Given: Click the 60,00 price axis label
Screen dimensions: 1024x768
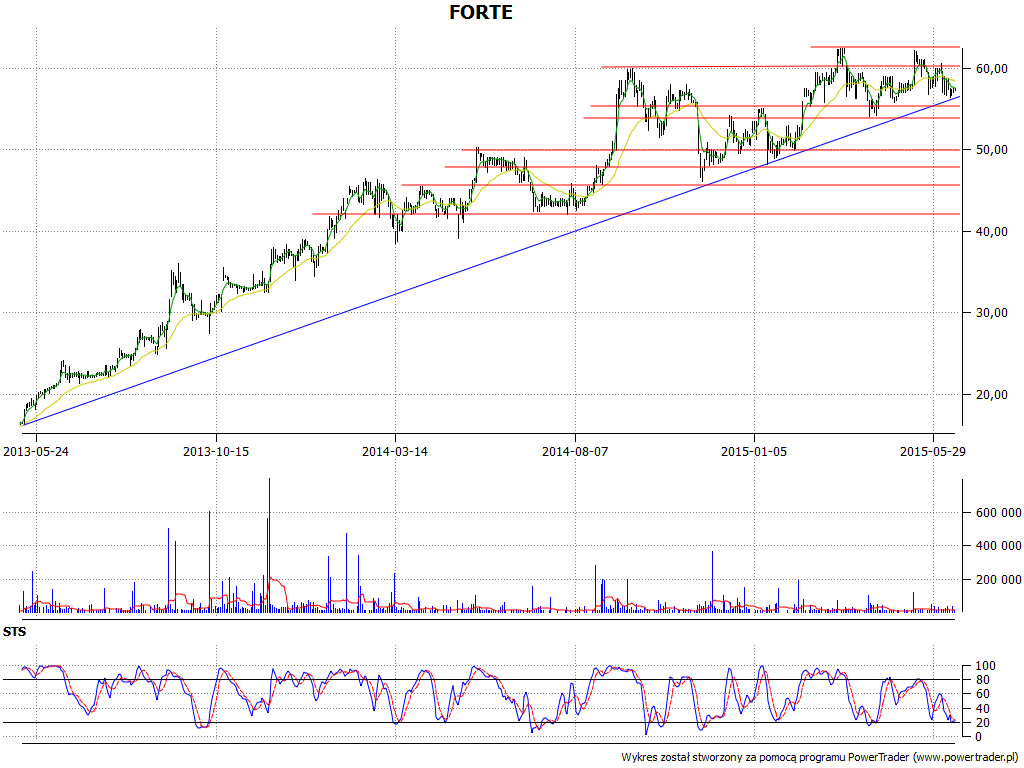Looking at the screenshot, I should [993, 69].
